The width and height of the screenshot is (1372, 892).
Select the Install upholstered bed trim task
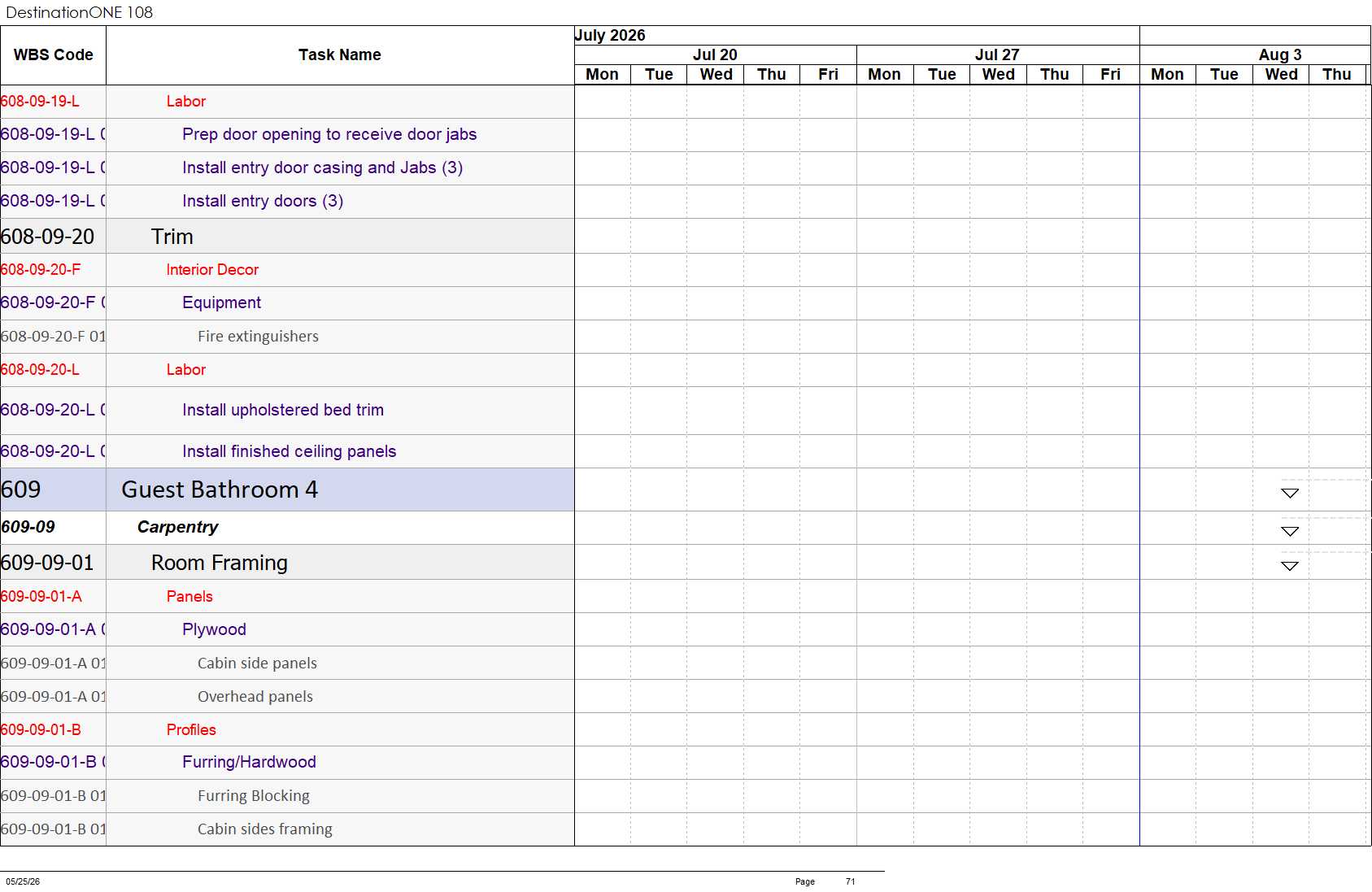pyautogui.click(x=283, y=410)
